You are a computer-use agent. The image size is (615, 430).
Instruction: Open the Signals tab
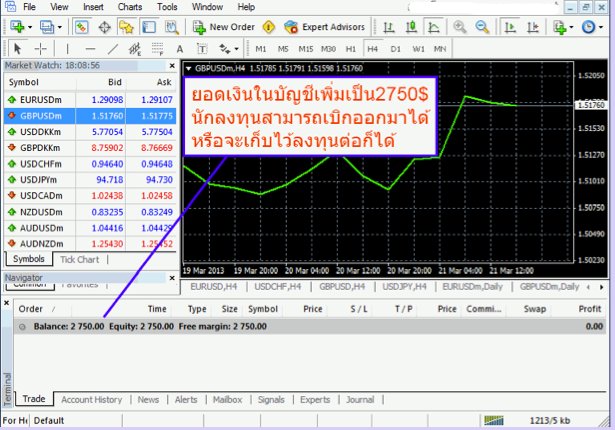point(271,399)
